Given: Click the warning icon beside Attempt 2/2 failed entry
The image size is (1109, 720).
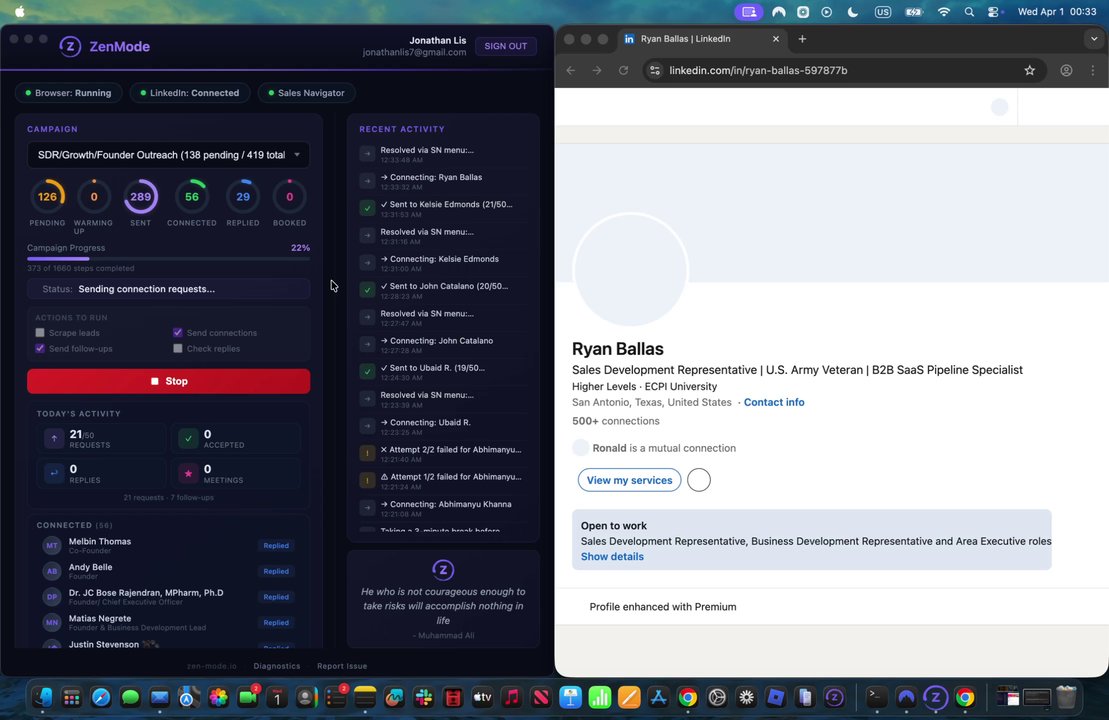Looking at the screenshot, I should [367, 453].
